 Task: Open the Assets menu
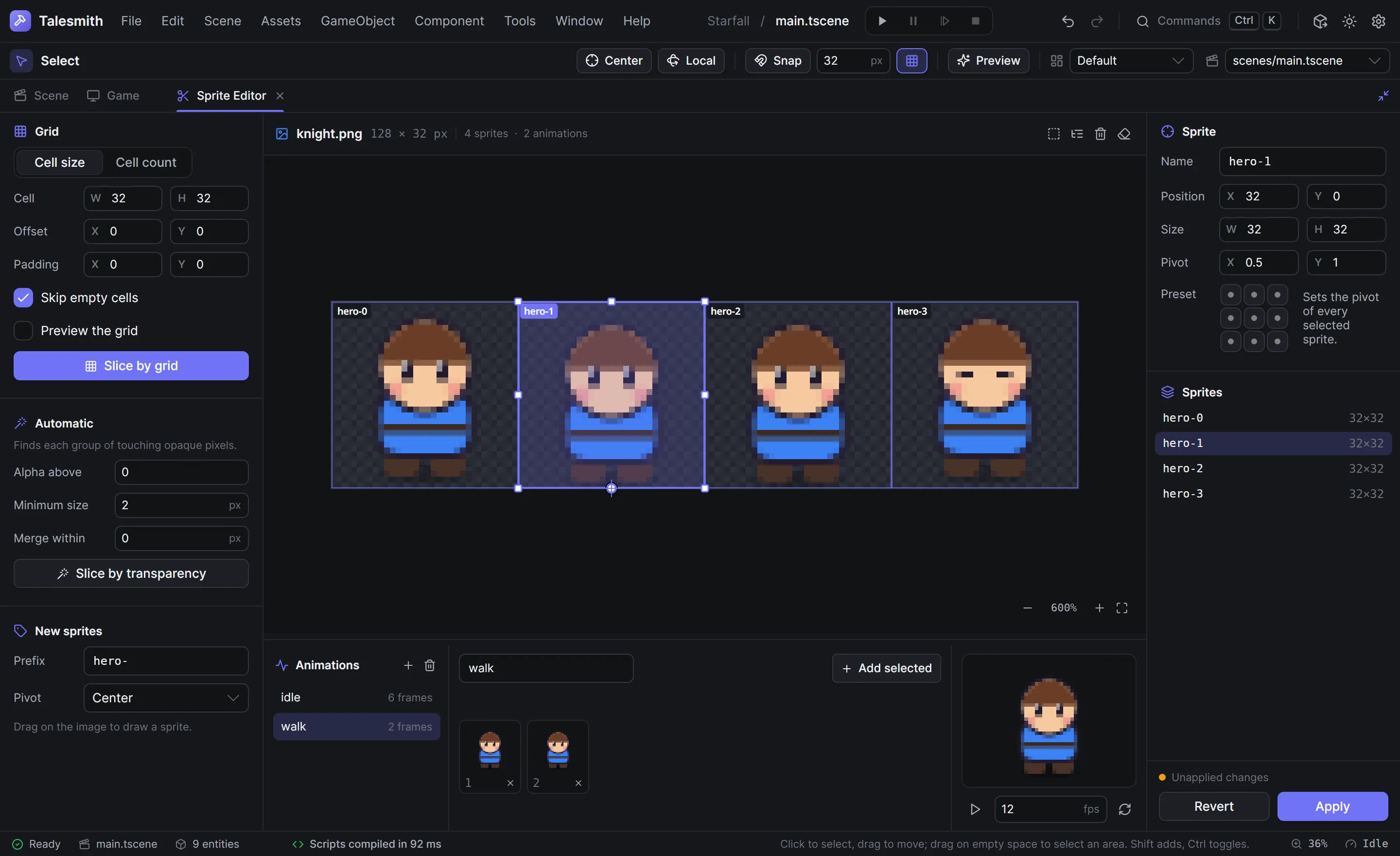click(280, 21)
